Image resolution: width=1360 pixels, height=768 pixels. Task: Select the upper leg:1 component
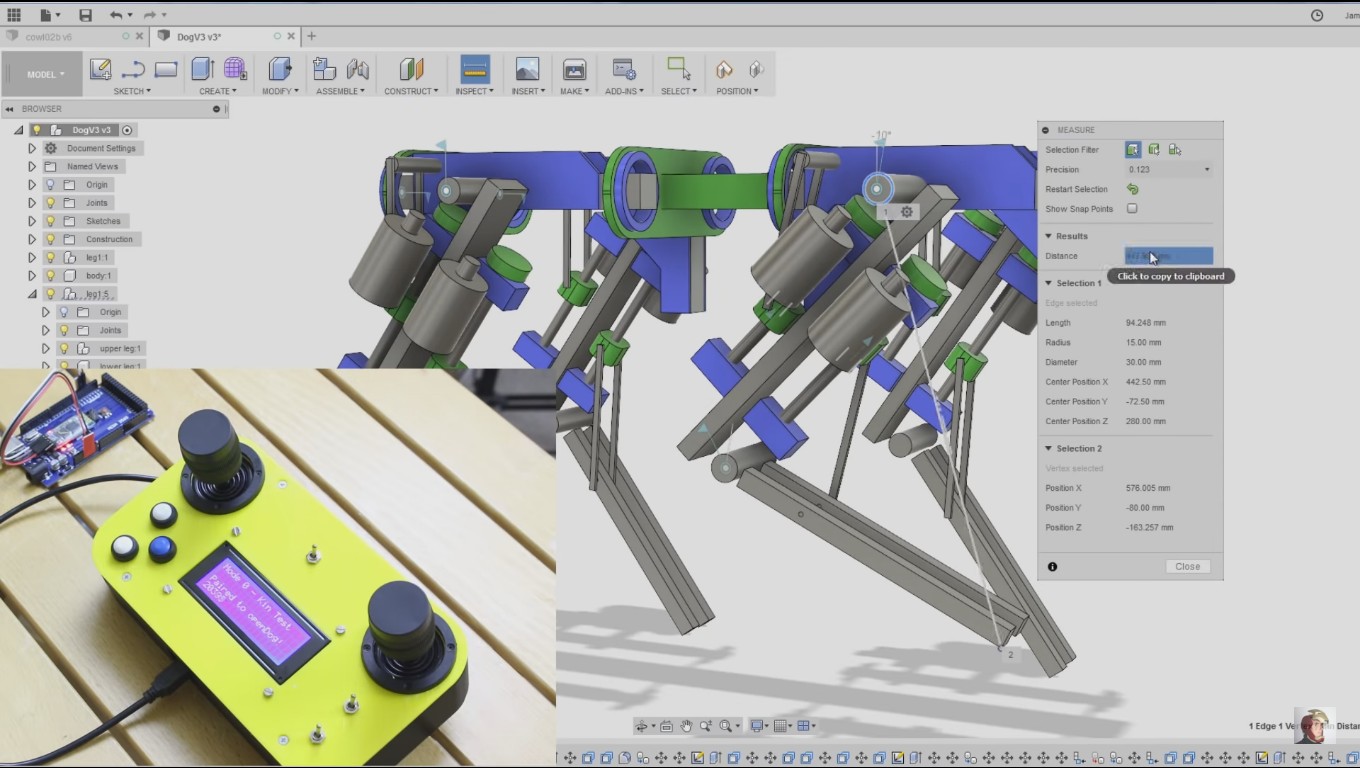click(120, 349)
